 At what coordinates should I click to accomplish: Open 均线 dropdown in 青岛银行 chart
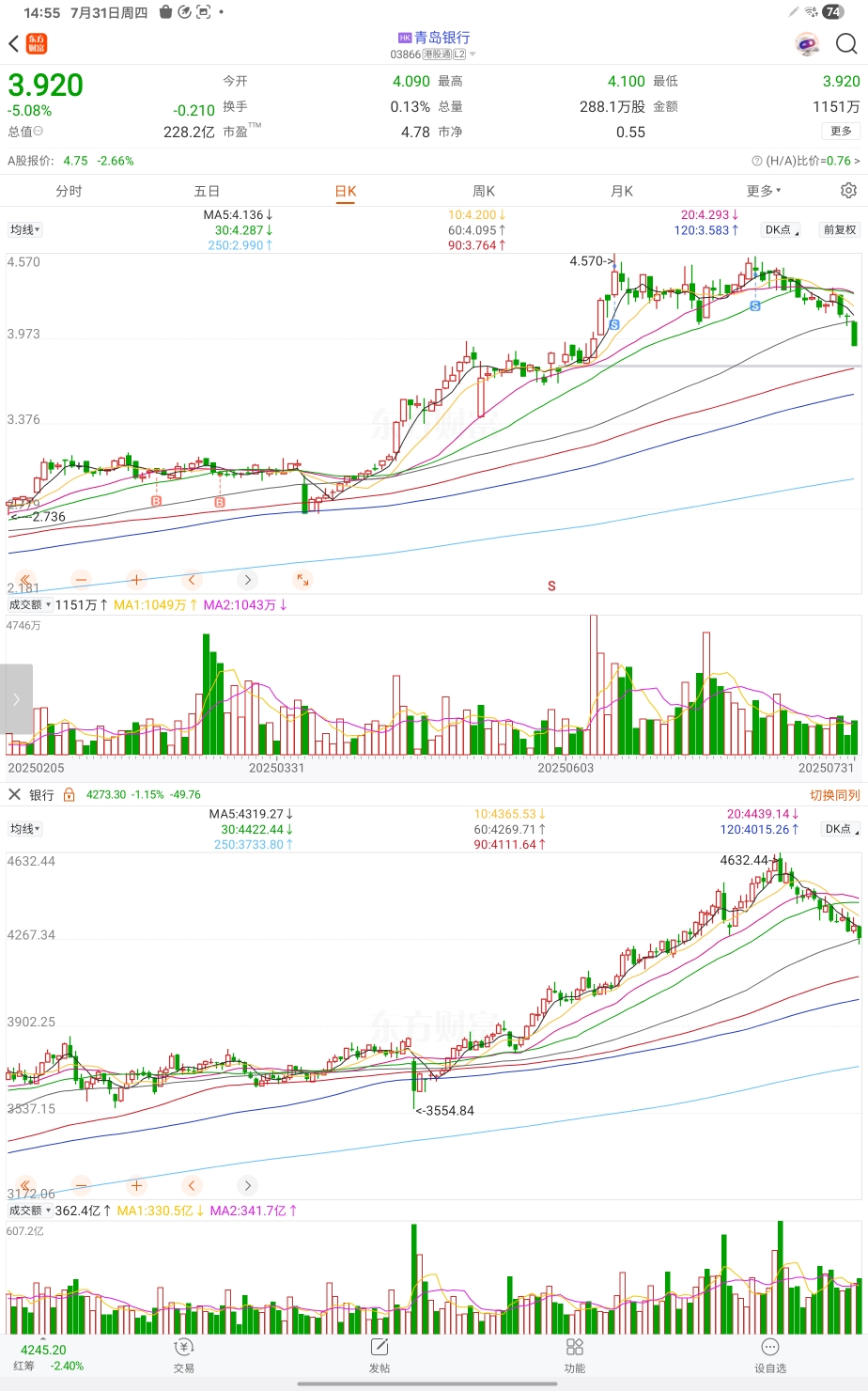tap(25, 229)
